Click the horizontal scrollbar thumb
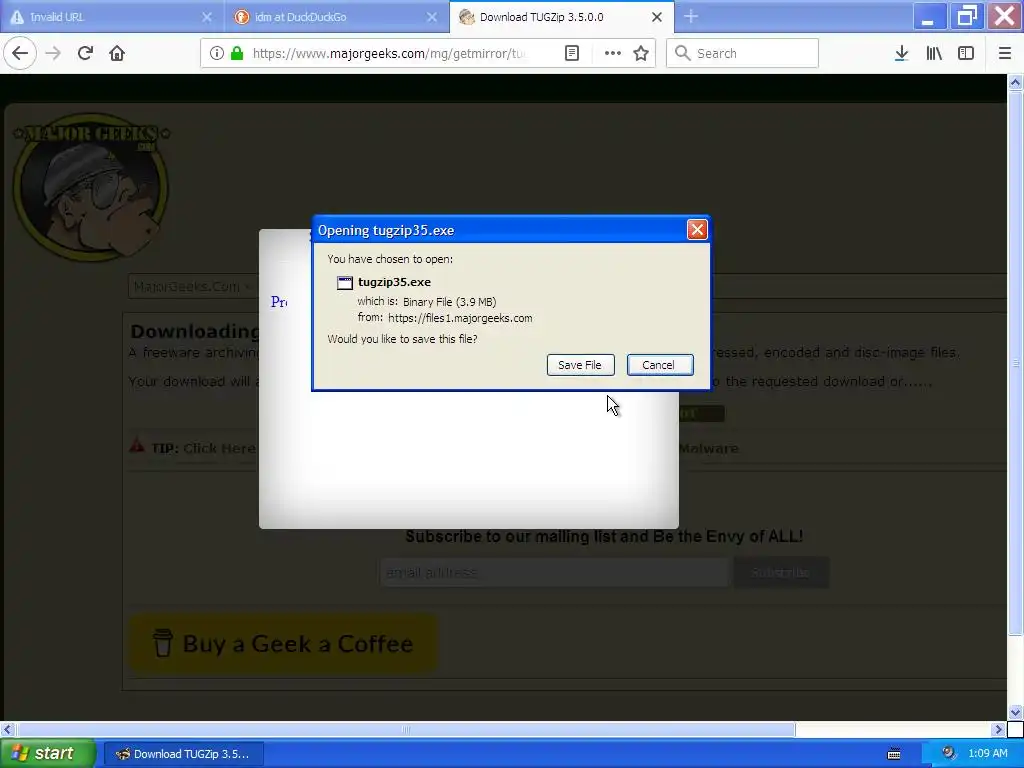The width and height of the screenshot is (1024, 768). [x=406, y=729]
